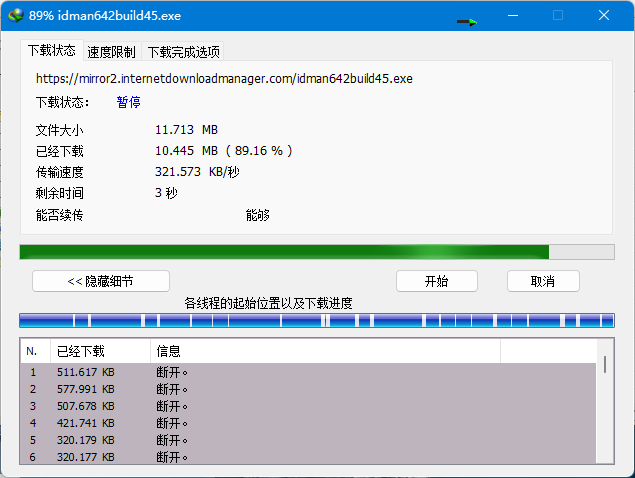Collapse details with << 隐藏细节 button

tap(101, 281)
